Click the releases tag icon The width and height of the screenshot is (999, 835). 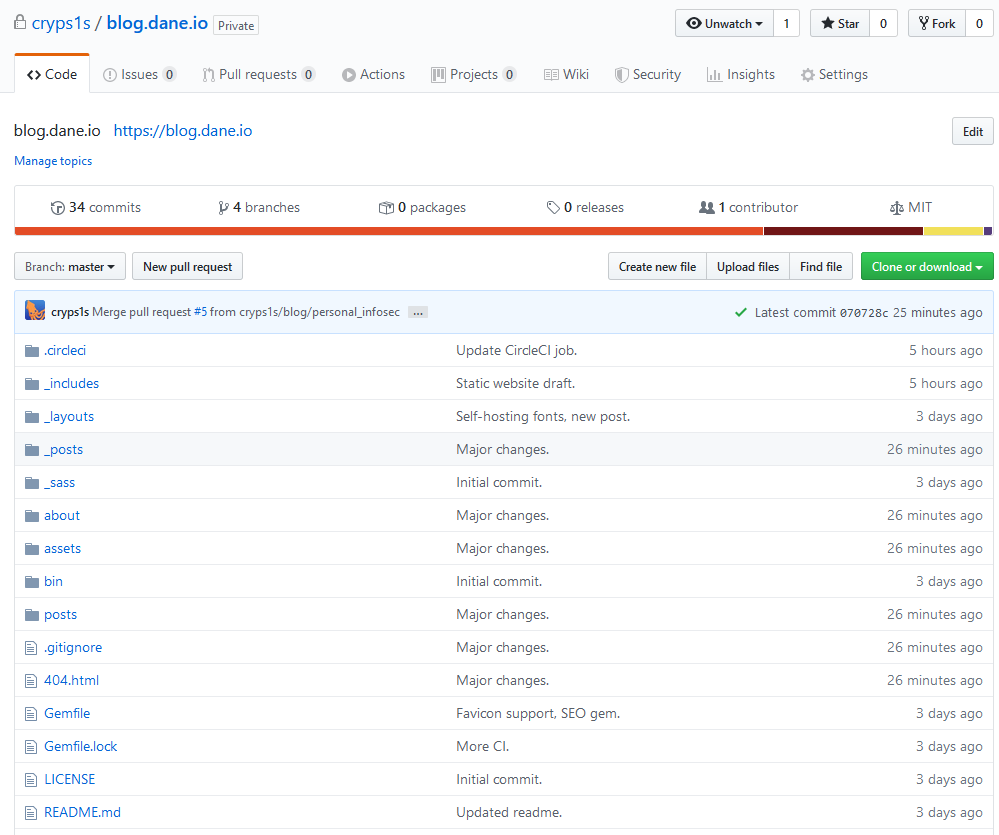[553, 208]
